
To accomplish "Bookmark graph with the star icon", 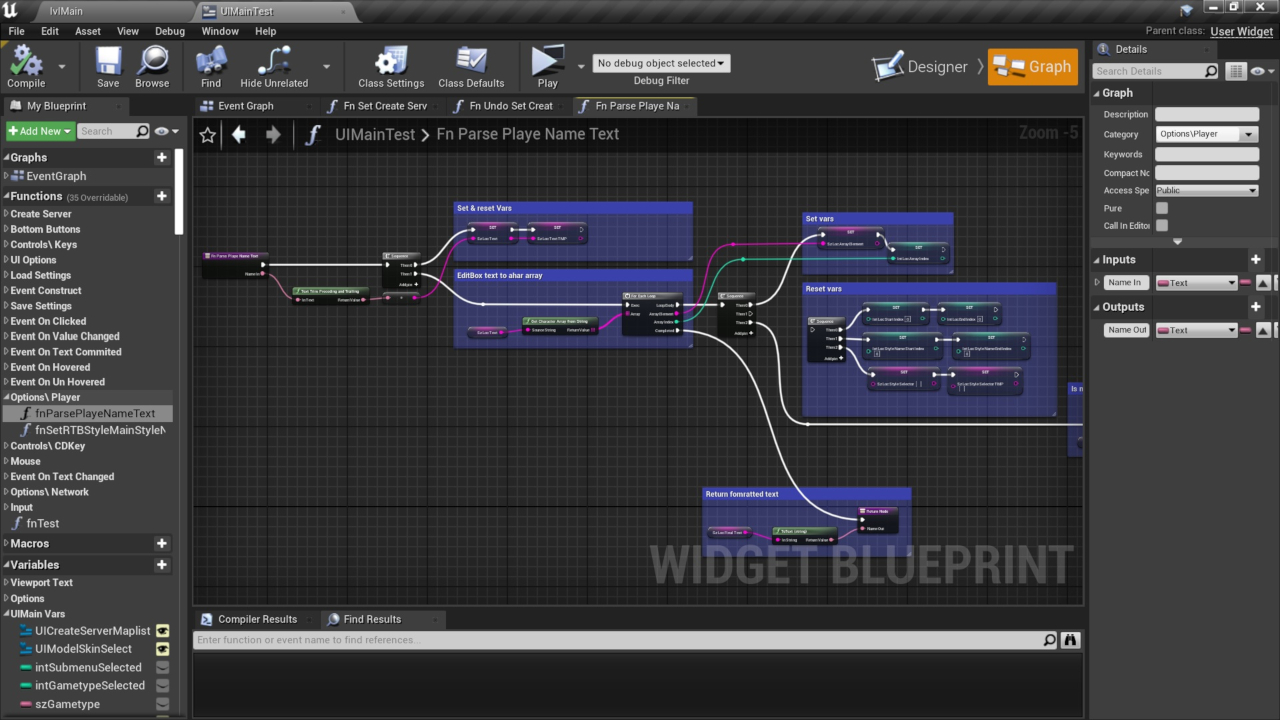I will coord(207,135).
